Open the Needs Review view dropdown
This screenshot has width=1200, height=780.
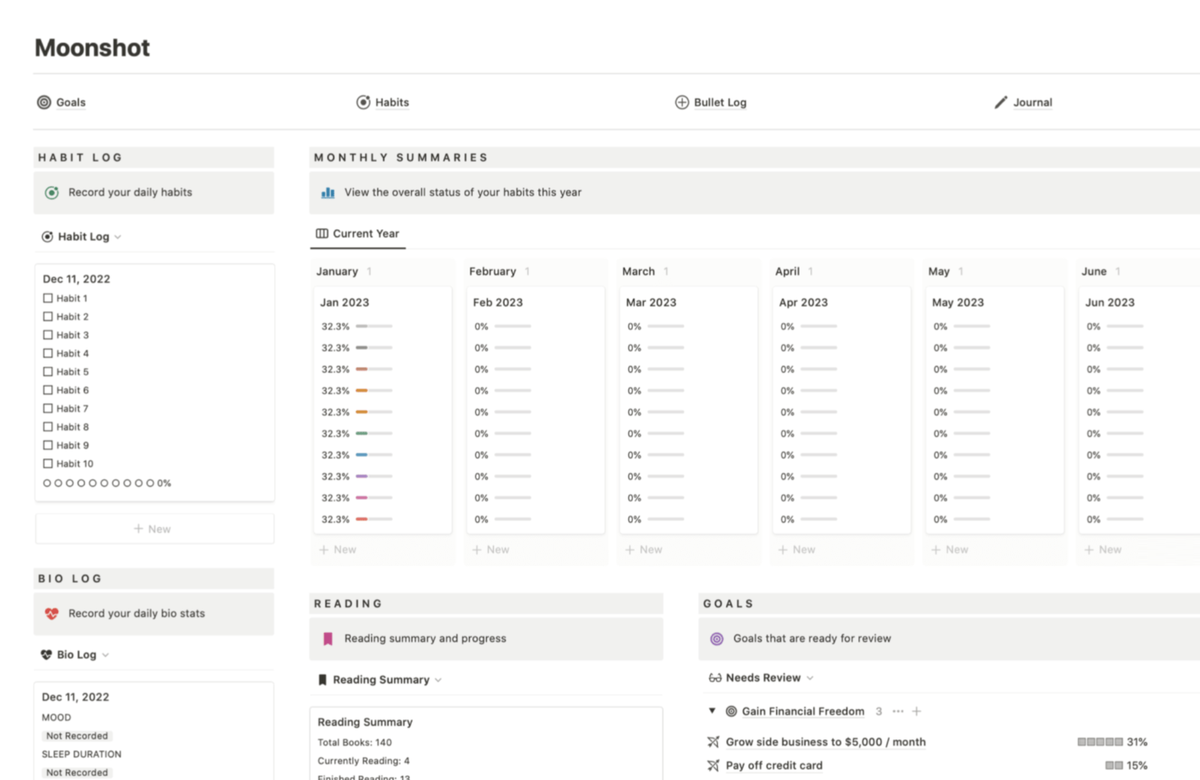761,678
